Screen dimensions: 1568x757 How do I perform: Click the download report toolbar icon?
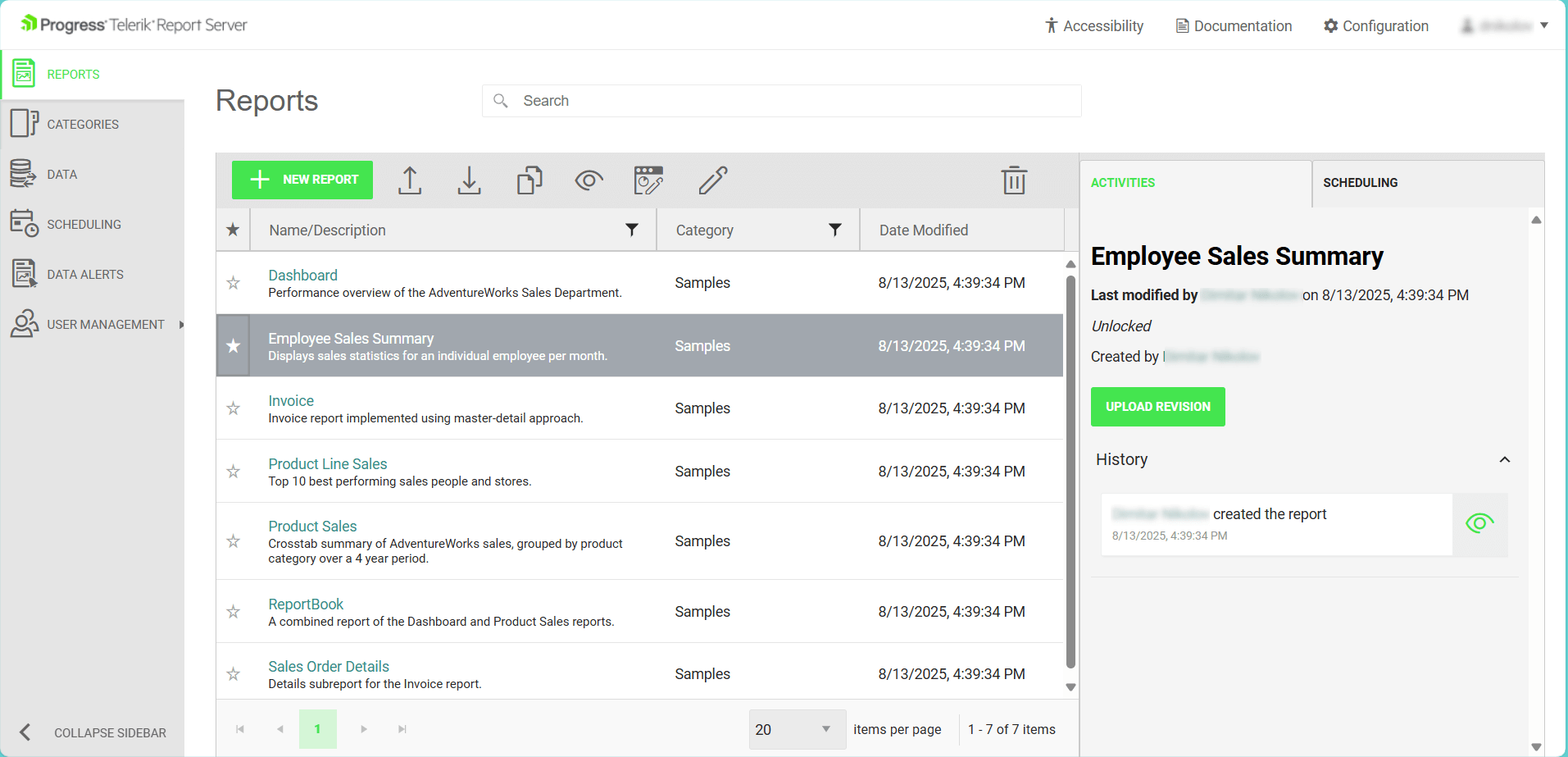pos(469,180)
